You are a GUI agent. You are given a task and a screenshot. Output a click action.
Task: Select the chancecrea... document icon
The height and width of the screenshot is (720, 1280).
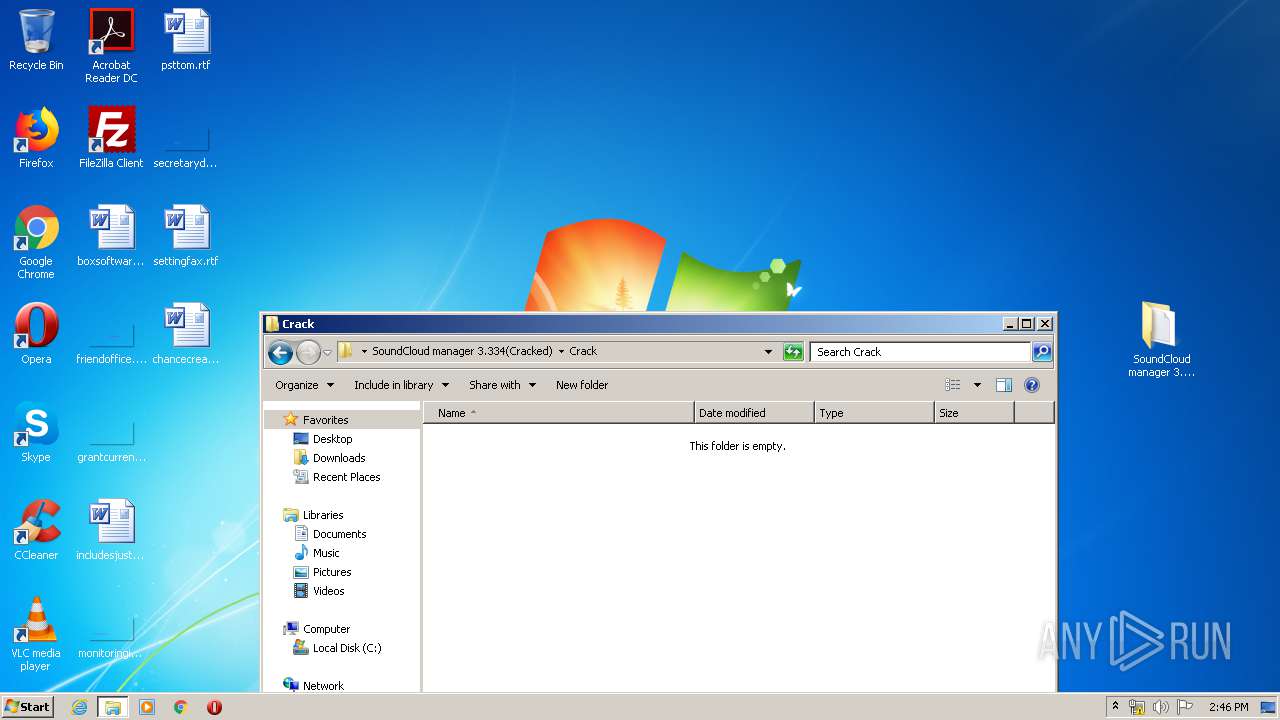[x=186, y=334]
